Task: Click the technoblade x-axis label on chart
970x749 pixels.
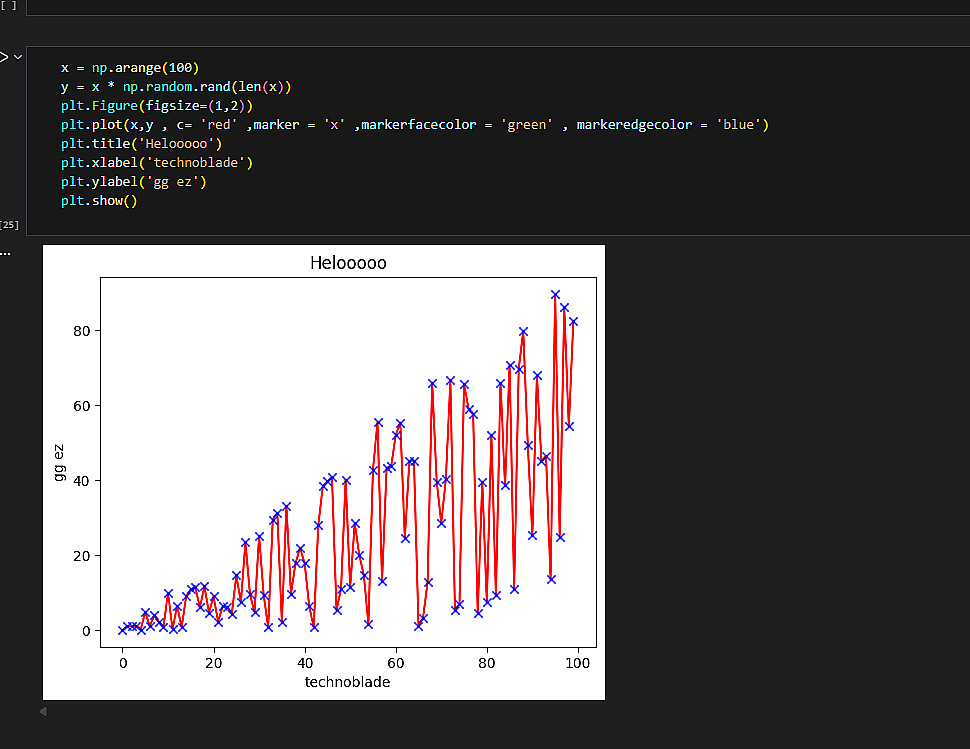Action: 347,682
